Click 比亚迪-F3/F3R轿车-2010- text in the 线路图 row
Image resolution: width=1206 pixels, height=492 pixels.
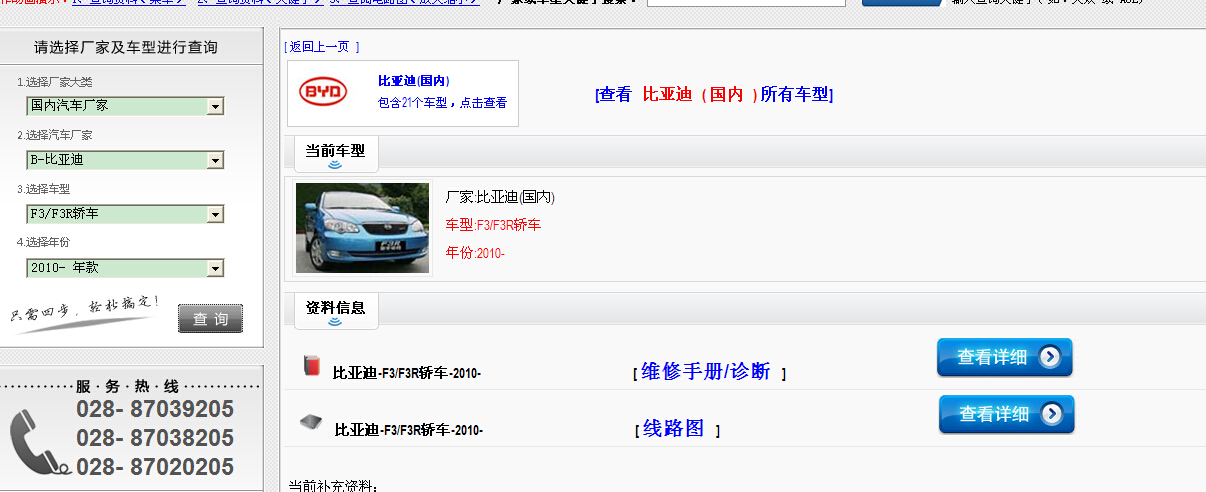point(409,430)
